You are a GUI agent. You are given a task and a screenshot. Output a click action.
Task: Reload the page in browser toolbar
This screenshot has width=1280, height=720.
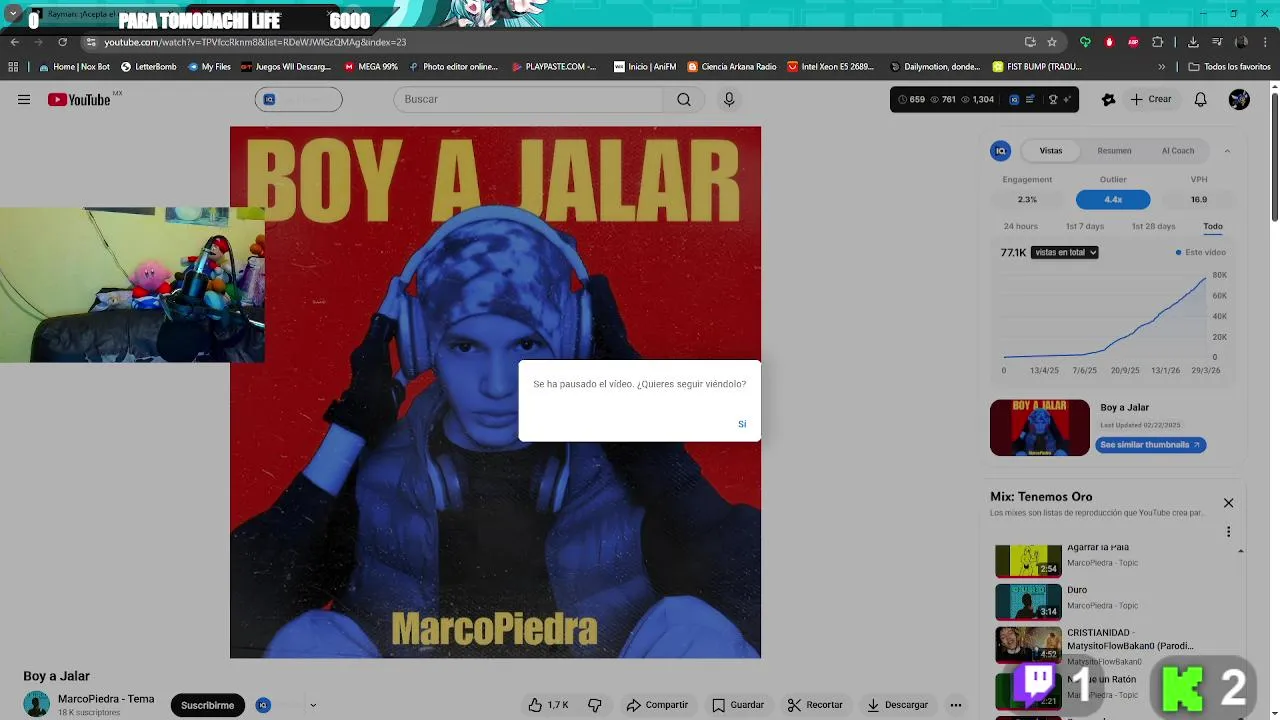(62, 42)
